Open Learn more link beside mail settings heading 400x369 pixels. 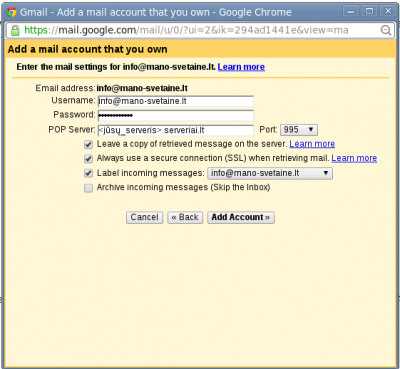click(241, 67)
